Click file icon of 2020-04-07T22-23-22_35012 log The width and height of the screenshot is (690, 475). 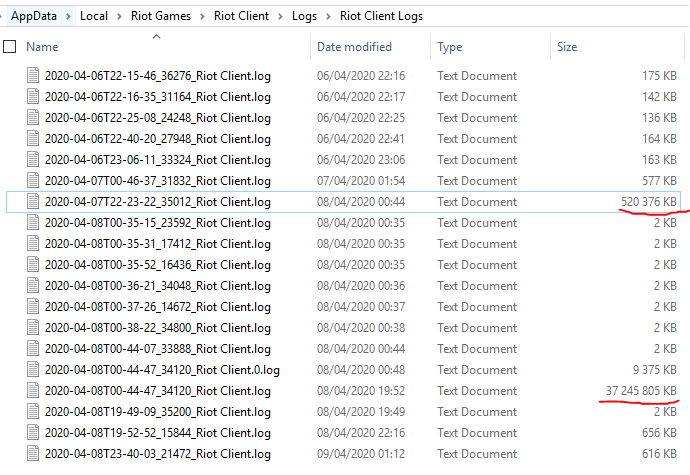[33, 201]
